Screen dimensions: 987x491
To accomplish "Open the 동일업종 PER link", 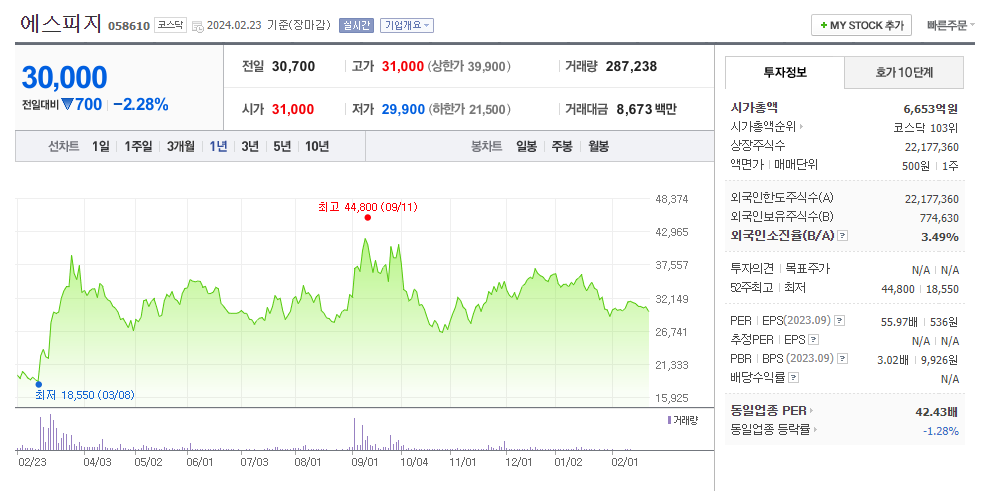I will 769,411.
